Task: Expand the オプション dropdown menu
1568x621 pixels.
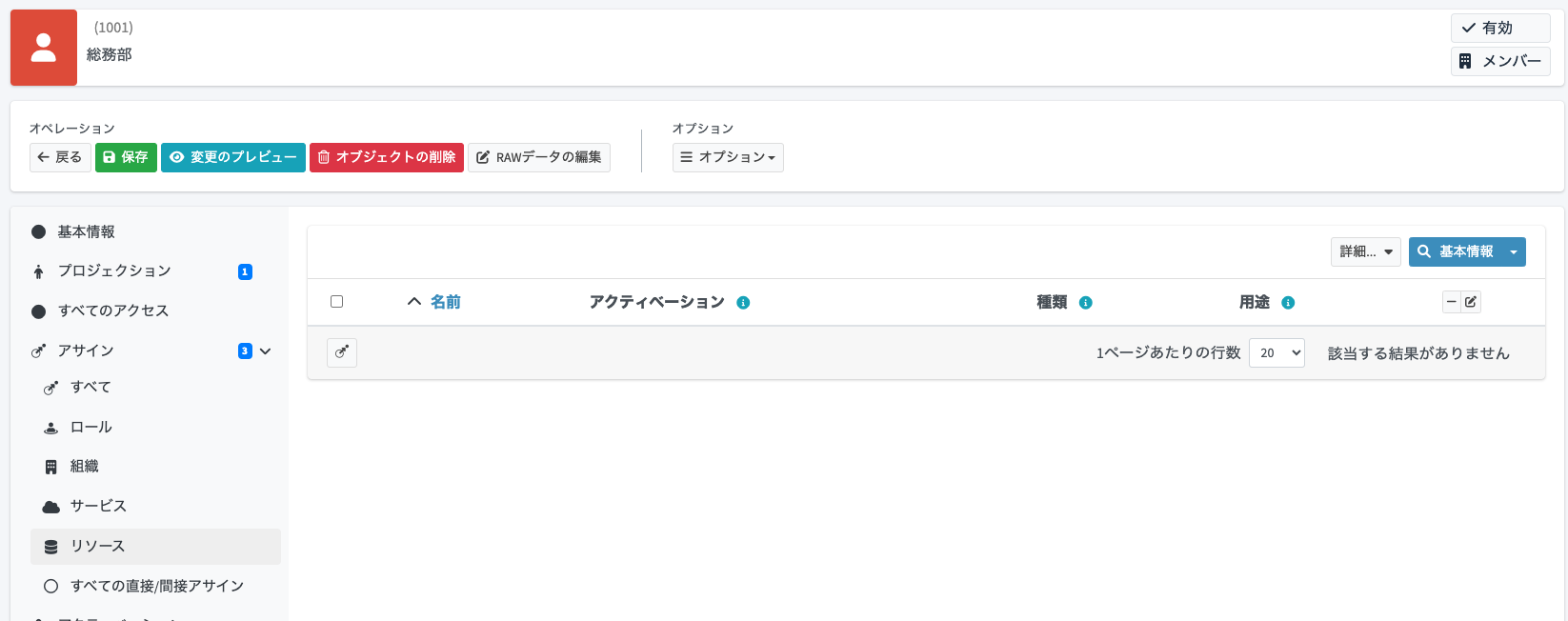Action: 728,157
